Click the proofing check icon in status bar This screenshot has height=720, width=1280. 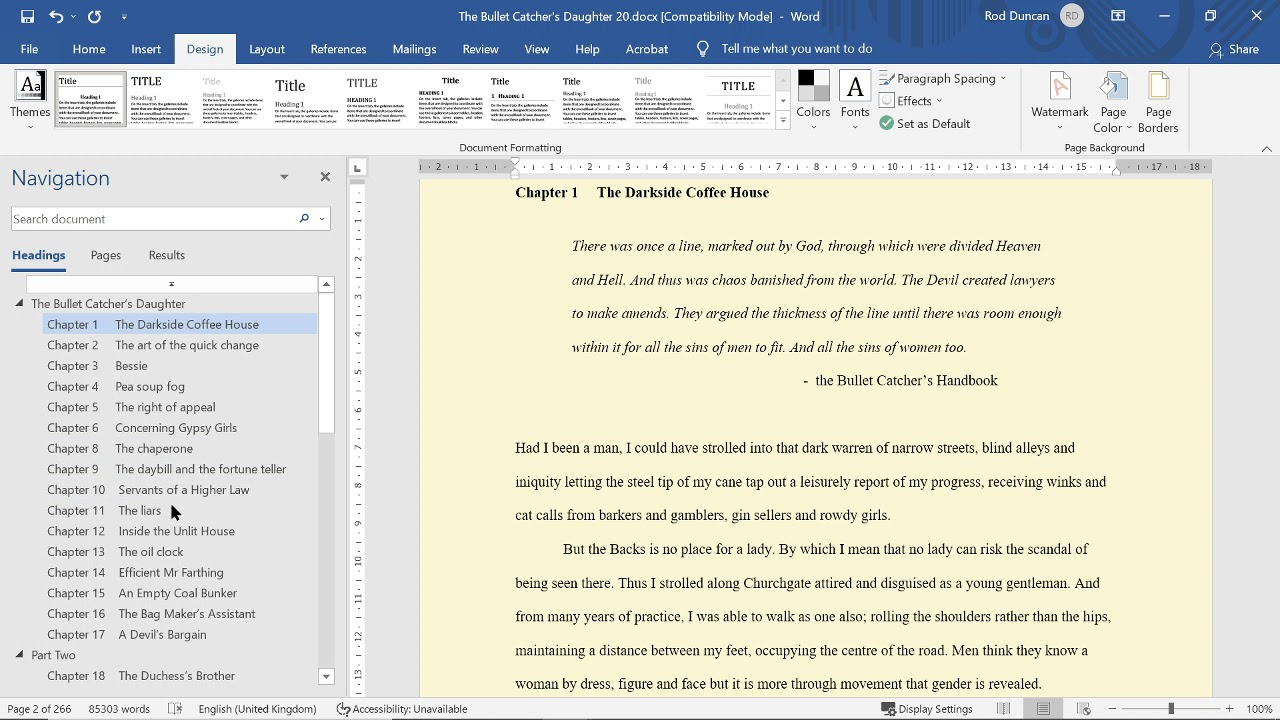pos(175,709)
